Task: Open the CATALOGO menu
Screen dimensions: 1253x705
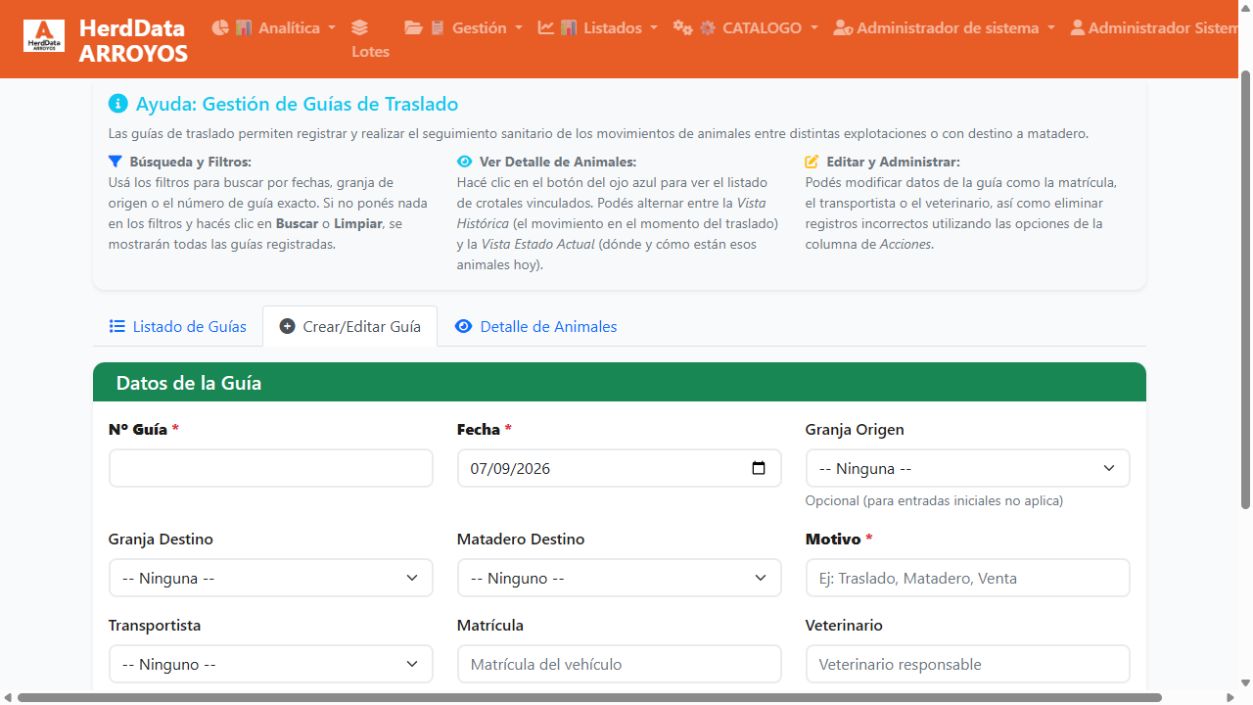Action: tap(745, 28)
